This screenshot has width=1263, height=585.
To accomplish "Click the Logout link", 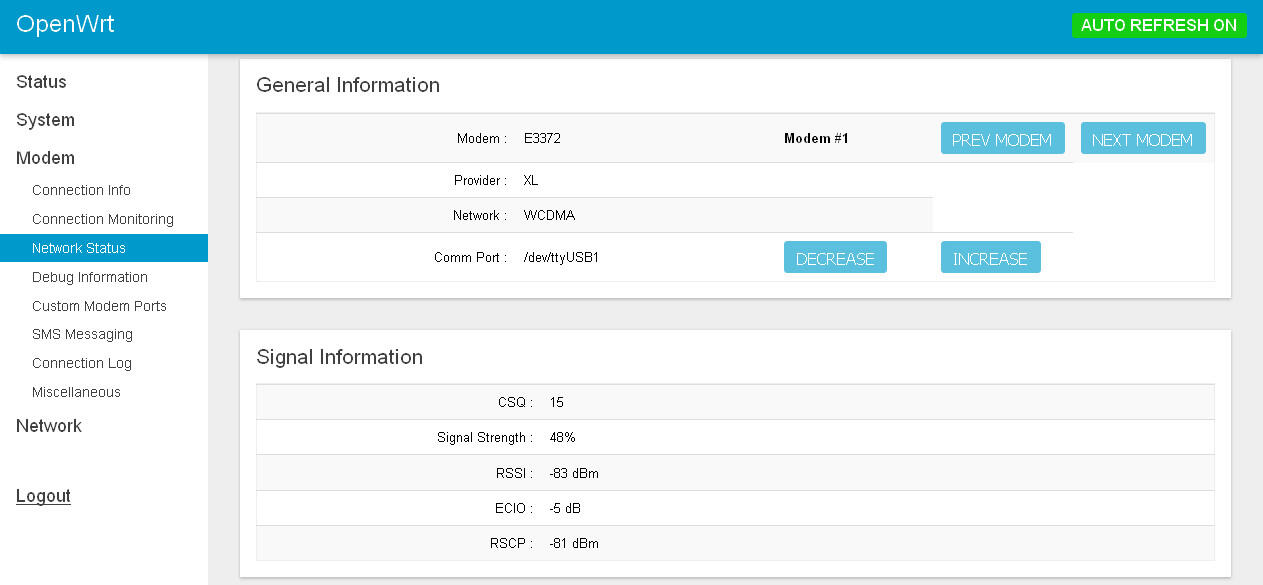I will tap(43, 496).
